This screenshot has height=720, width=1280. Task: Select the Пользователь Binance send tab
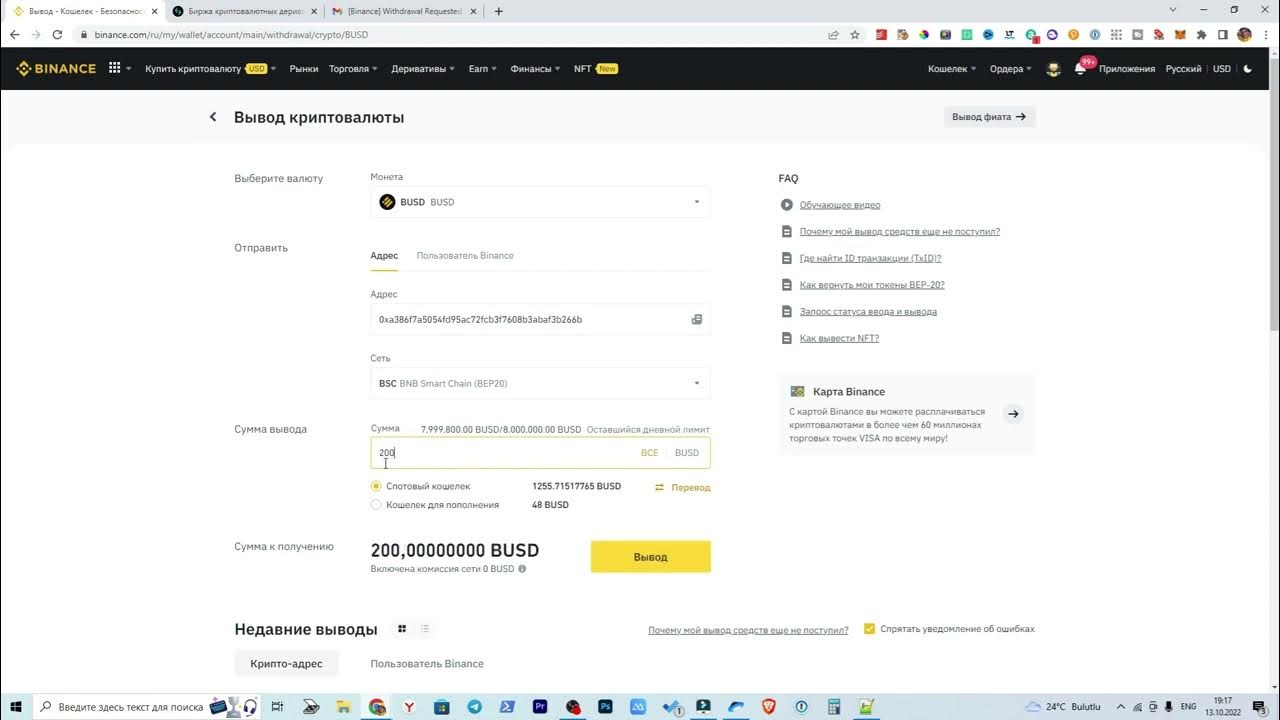coord(465,256)
